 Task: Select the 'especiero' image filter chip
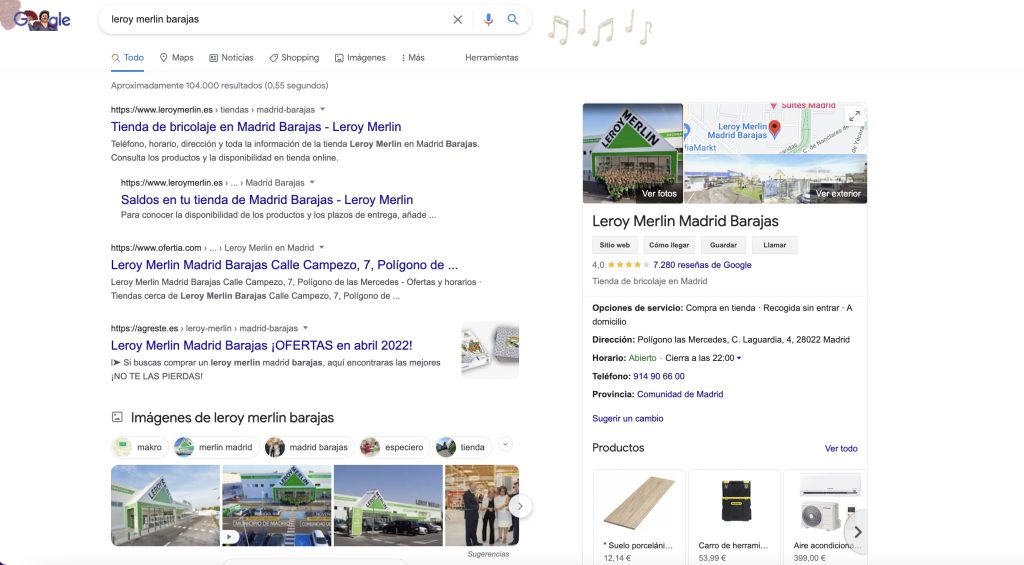(394, 447)
